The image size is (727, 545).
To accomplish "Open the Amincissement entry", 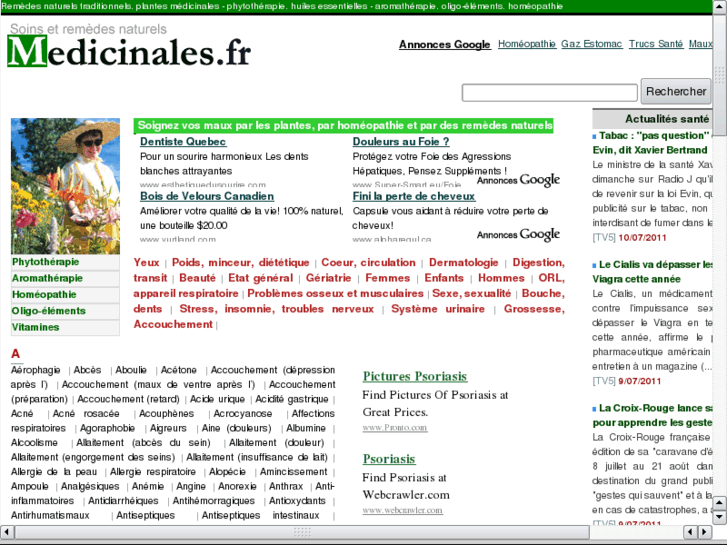I will pyautogui.click(x=293, y=472).
